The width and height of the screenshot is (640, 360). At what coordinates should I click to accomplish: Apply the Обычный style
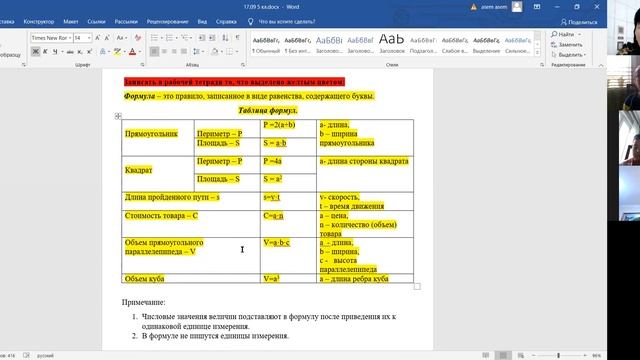tap(266, 44)
